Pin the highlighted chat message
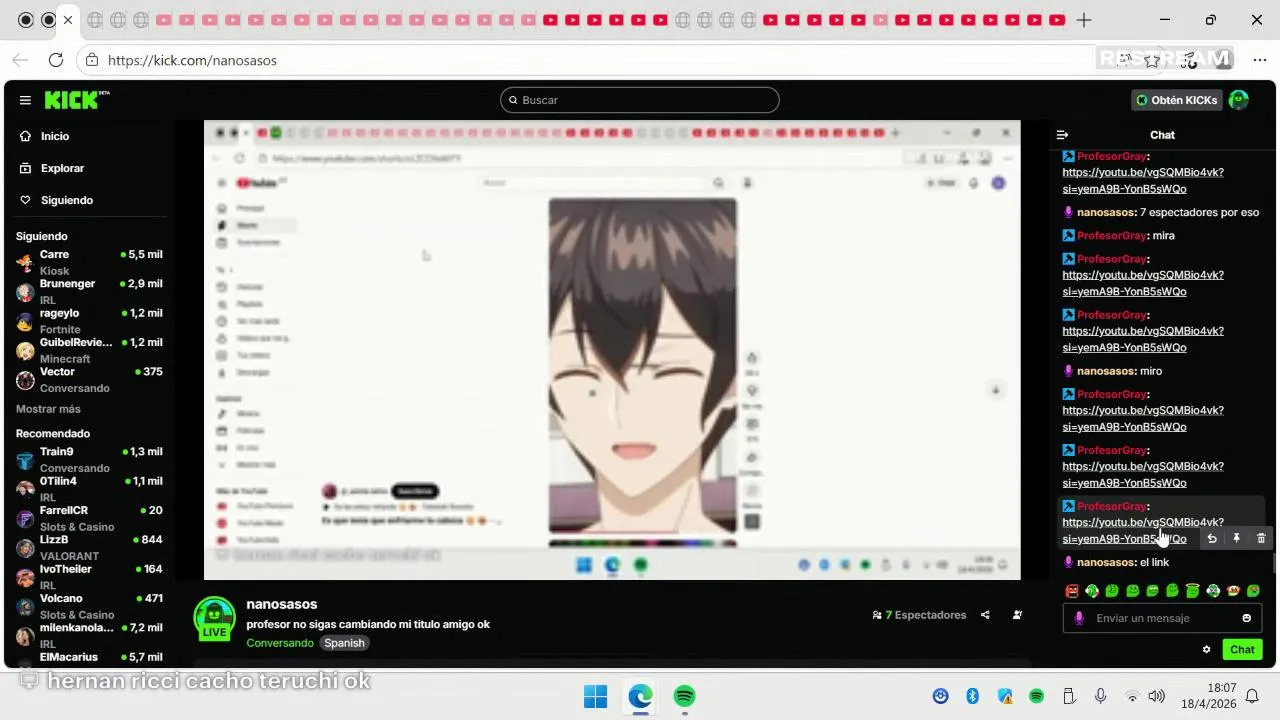 click(1236, 538)
